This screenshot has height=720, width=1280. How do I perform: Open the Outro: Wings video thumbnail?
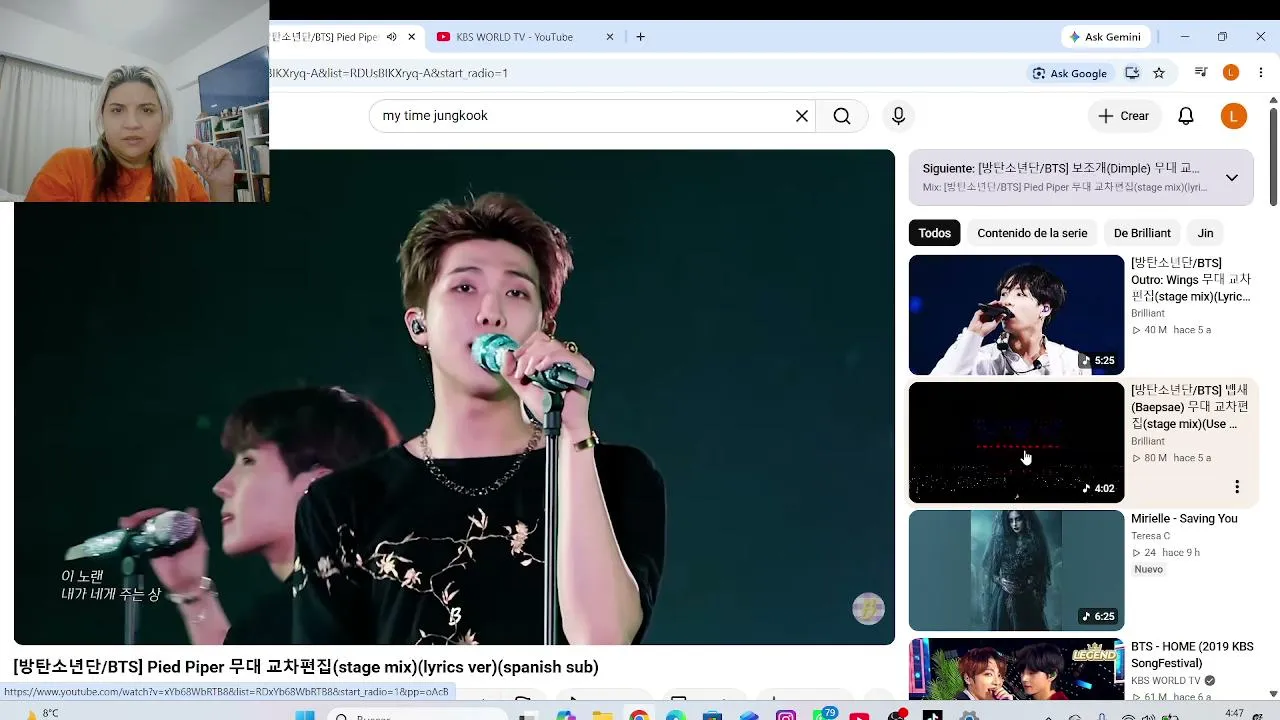1016,315
